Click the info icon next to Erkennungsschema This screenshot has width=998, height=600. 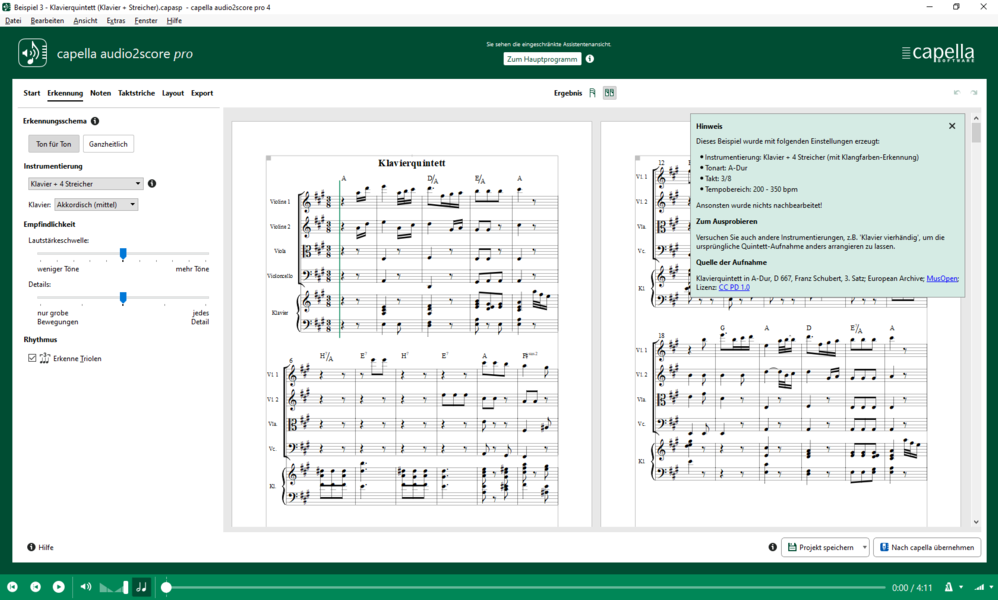95,121
